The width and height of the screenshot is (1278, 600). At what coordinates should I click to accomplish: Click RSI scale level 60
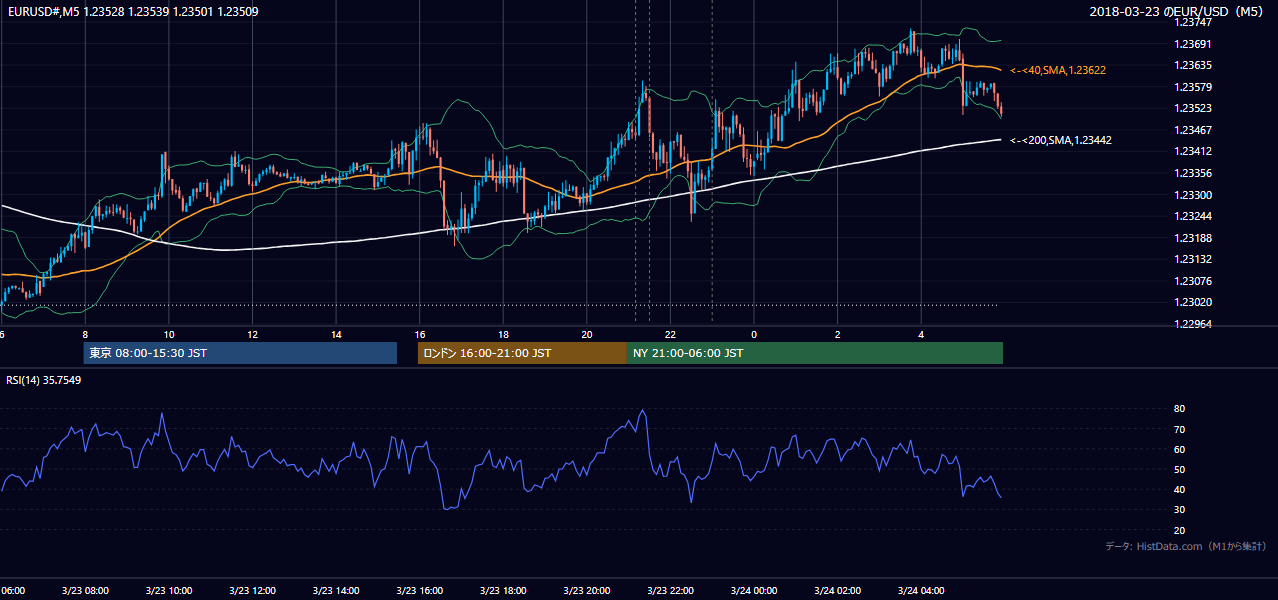[x=1179, y=449]
